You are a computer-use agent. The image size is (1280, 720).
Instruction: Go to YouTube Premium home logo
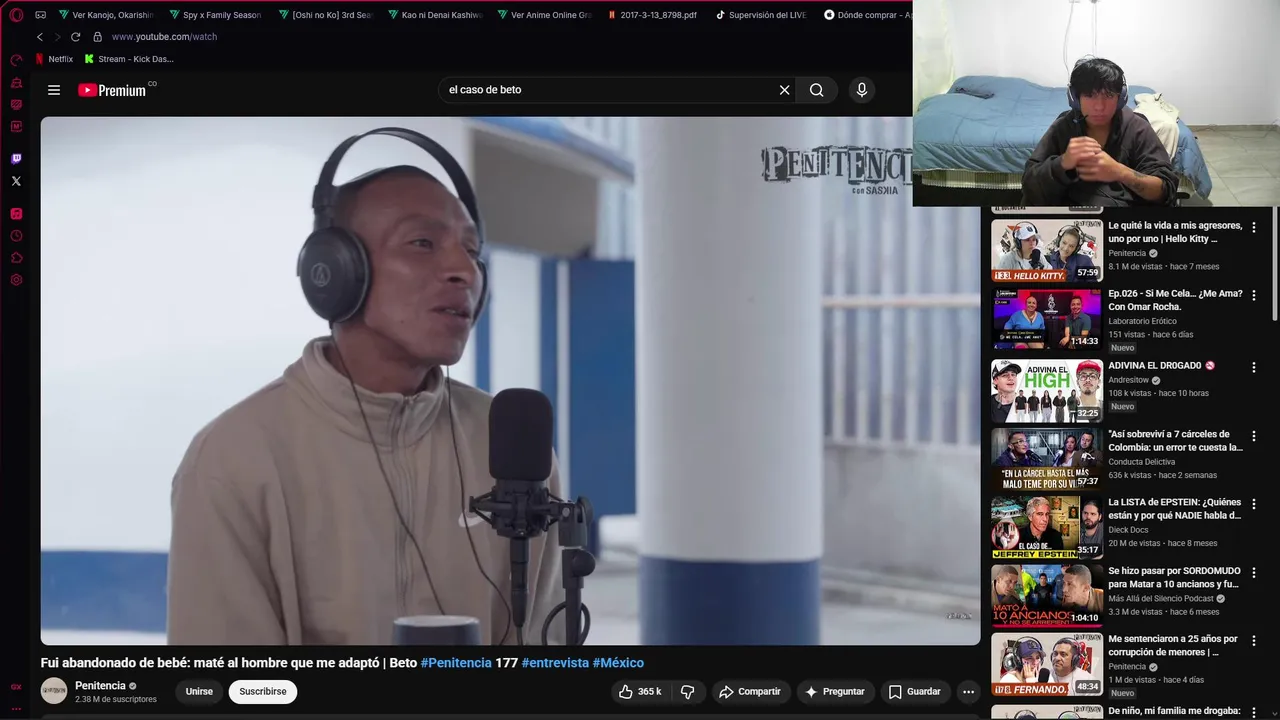tap(112, 90)
